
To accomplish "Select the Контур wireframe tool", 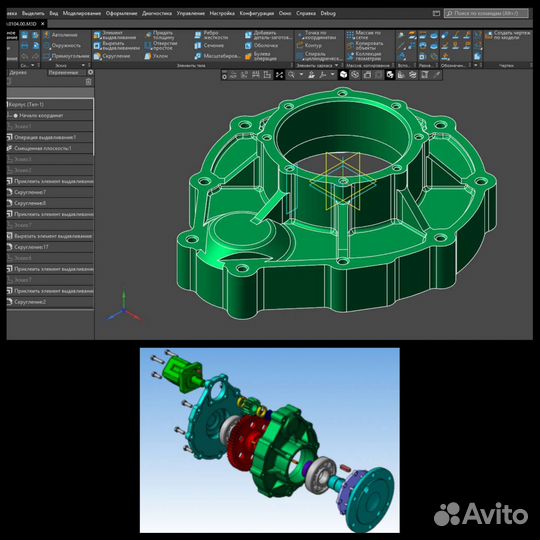I will pyautogui.click(x=309, y=45).
